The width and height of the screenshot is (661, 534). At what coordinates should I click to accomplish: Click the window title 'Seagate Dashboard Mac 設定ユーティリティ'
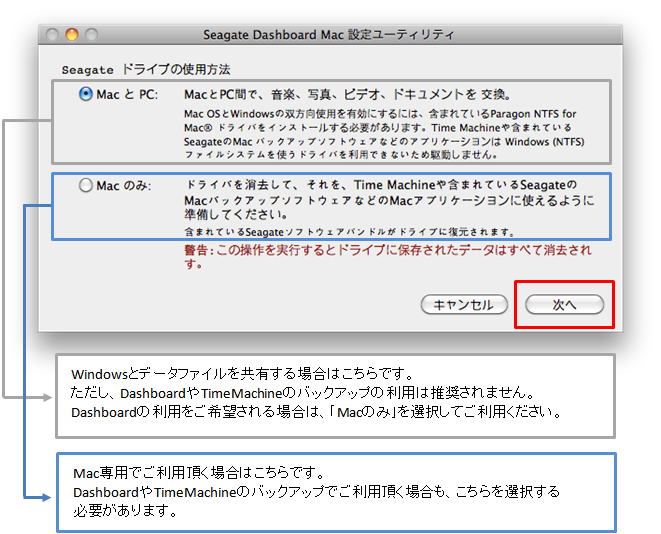(328, 35)
